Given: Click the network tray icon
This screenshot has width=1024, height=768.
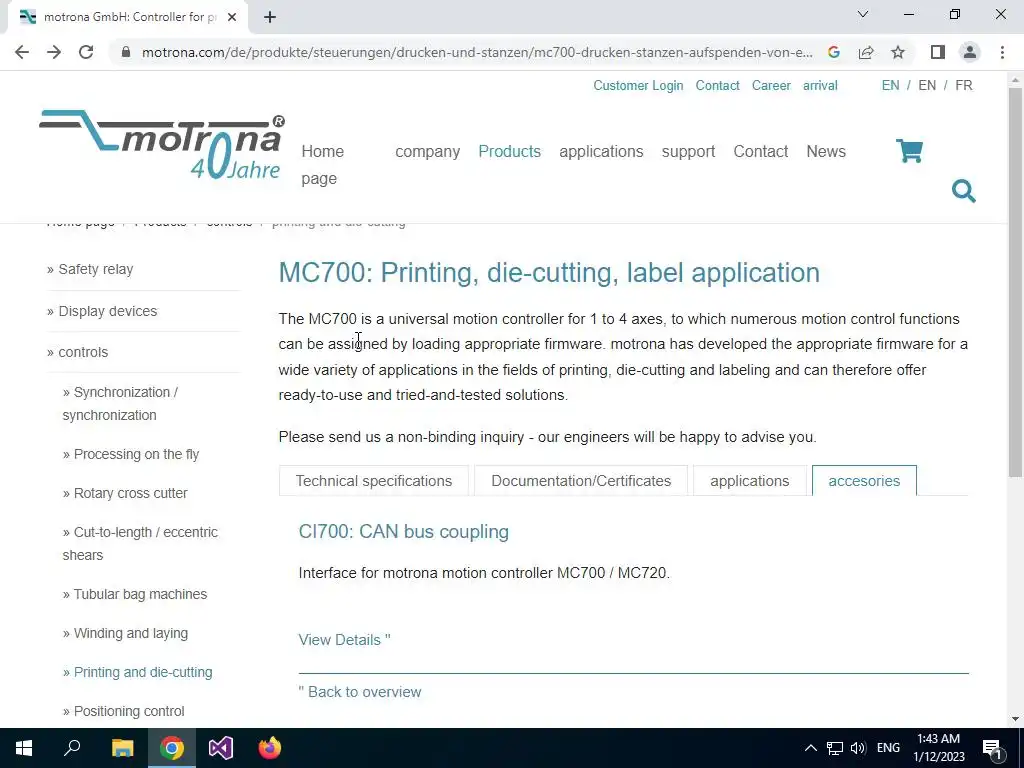Looking at the screenshot, I should click(835, 748).
